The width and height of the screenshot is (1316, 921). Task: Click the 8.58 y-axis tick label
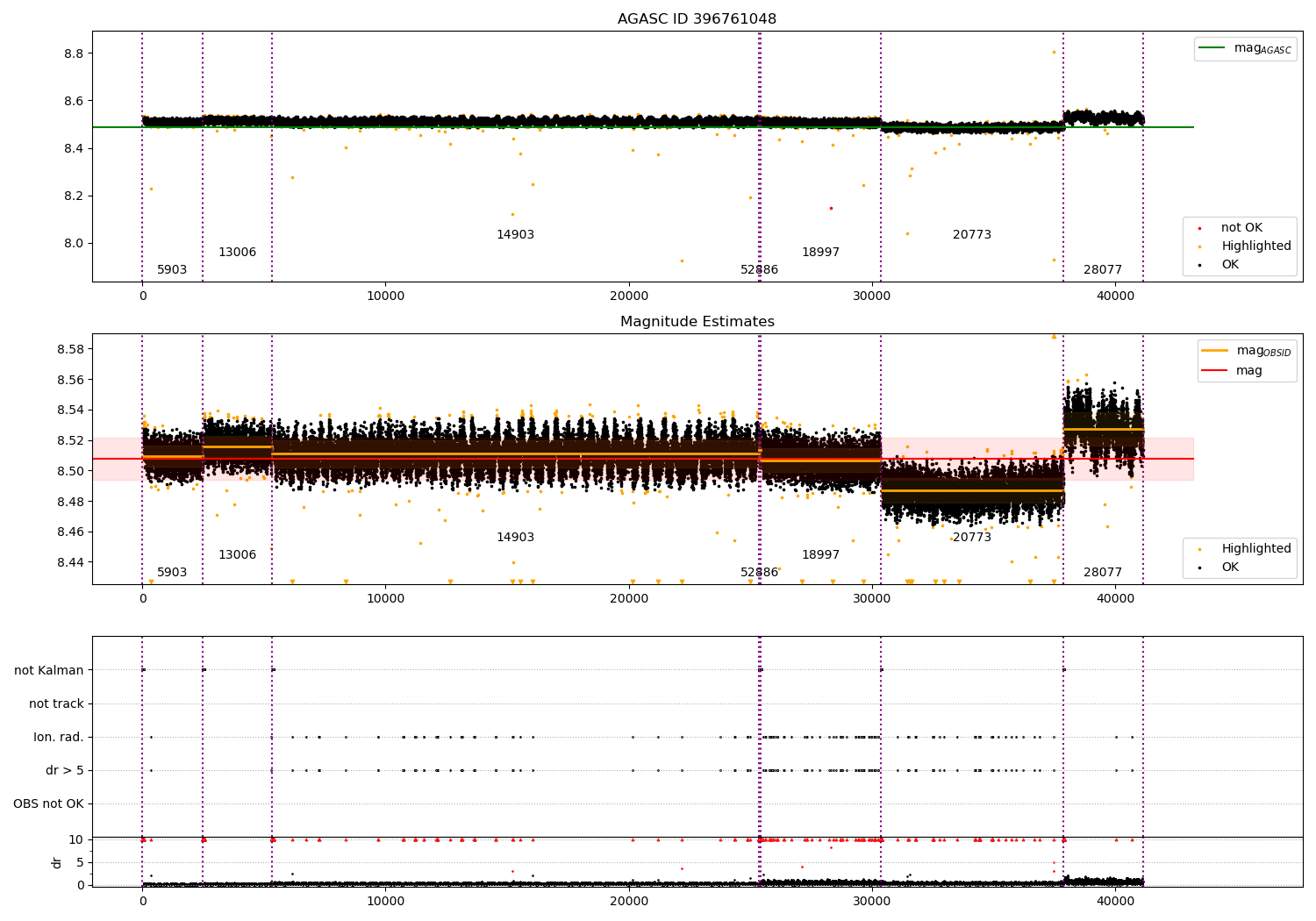click(70, 349)
